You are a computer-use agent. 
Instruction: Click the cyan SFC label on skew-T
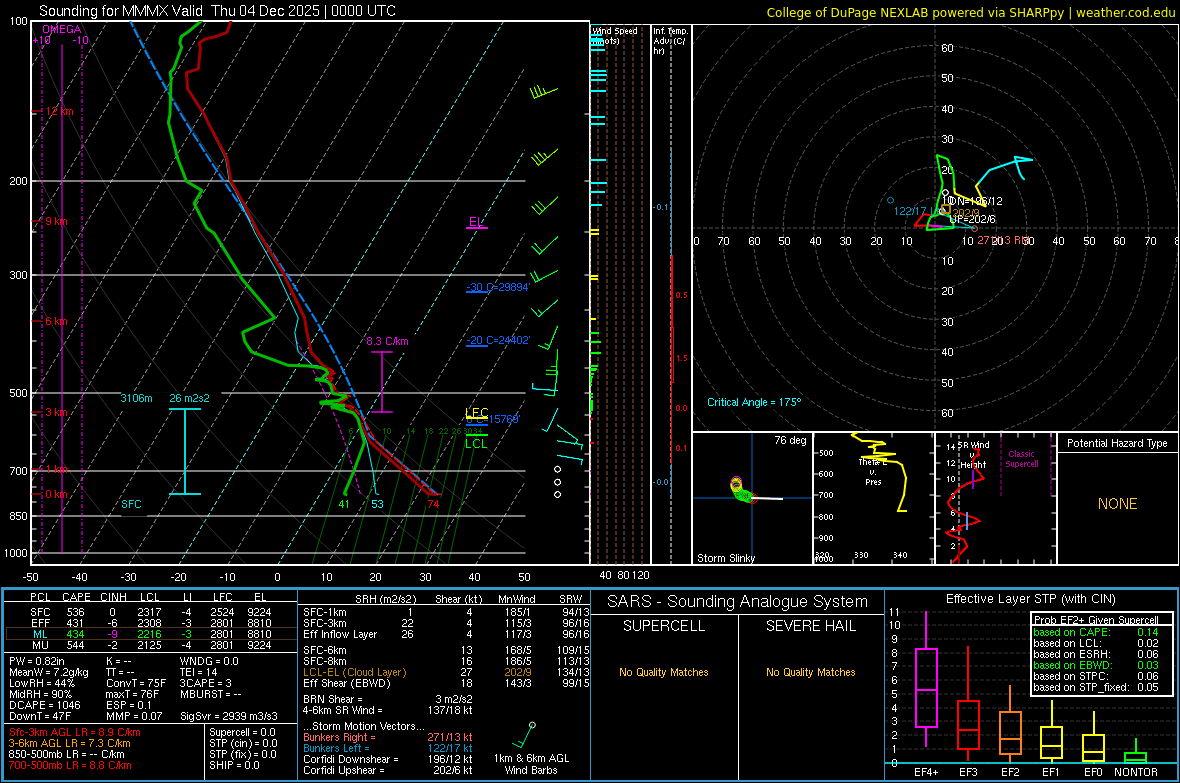(x=131, y=504)
